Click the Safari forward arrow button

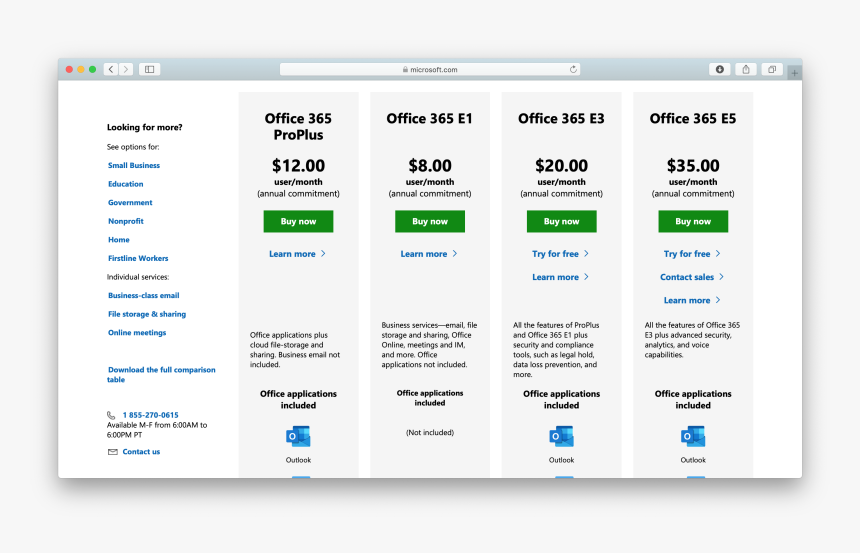click(x=125, y=69)
